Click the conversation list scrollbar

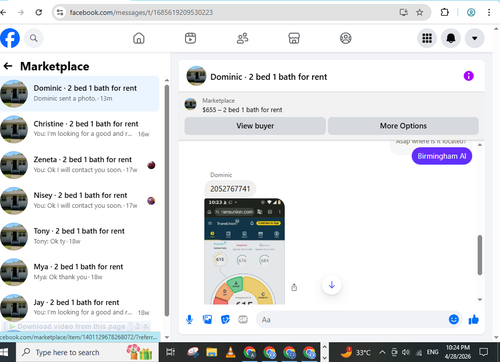167,200
